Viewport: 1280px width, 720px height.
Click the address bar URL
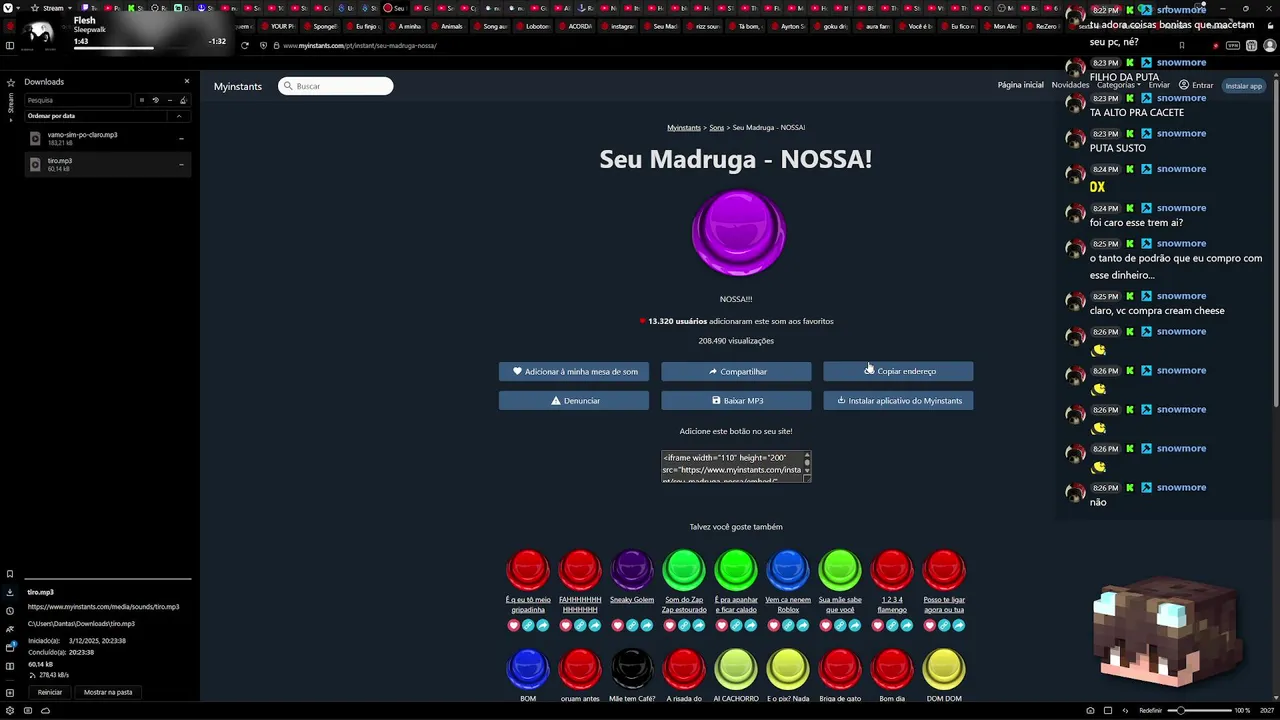tap(360, 45)
